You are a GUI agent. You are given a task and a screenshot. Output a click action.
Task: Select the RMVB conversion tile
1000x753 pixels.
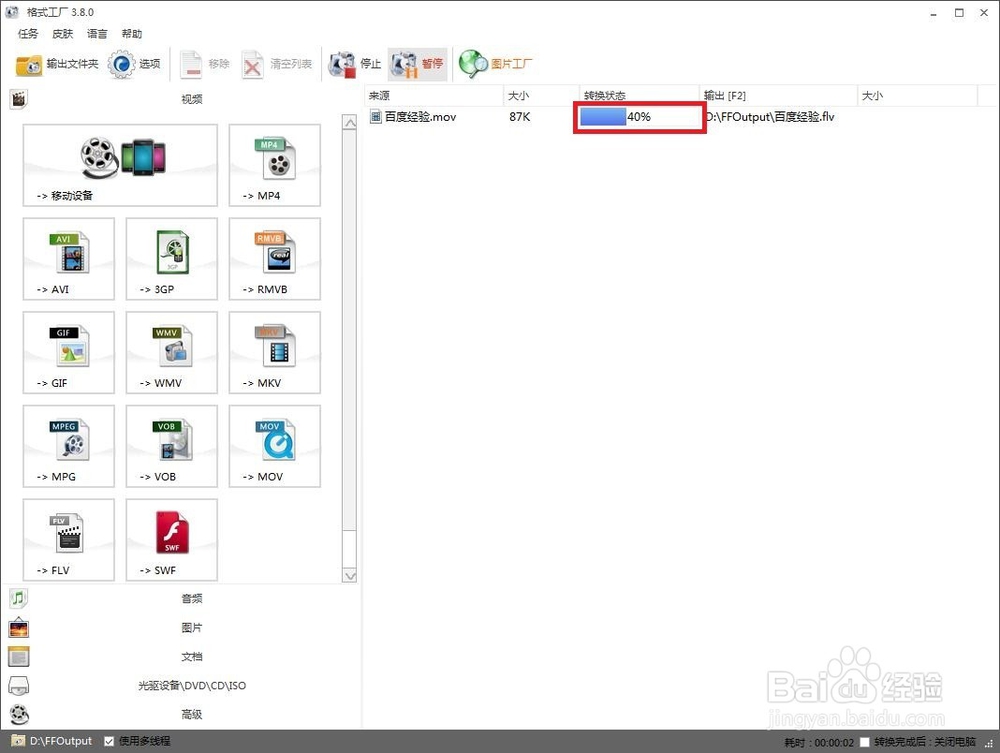pyautogui.click(x=275, y=259)
